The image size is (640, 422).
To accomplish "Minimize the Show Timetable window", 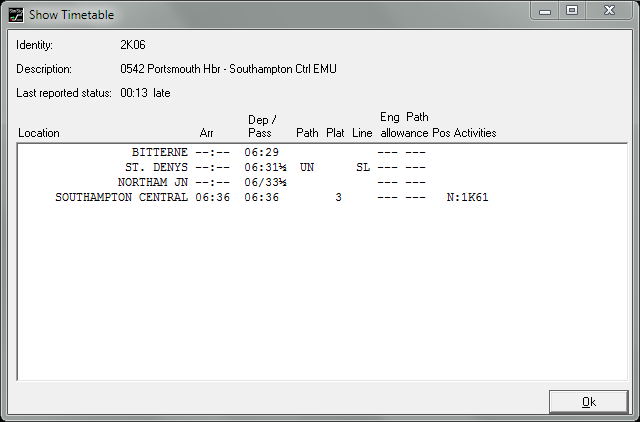I will click(544, 10).
